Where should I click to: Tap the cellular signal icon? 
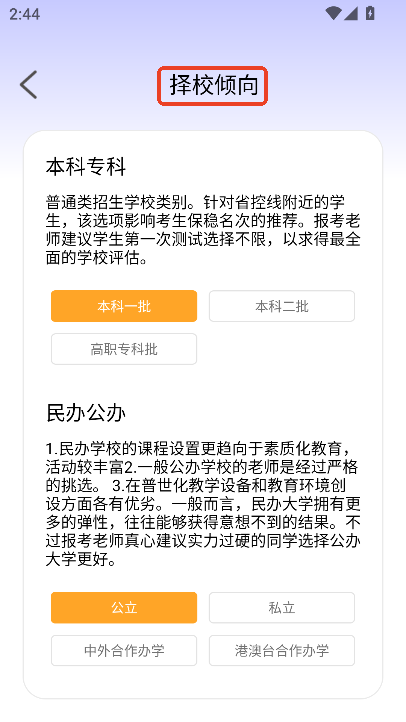tap(351, 14)
